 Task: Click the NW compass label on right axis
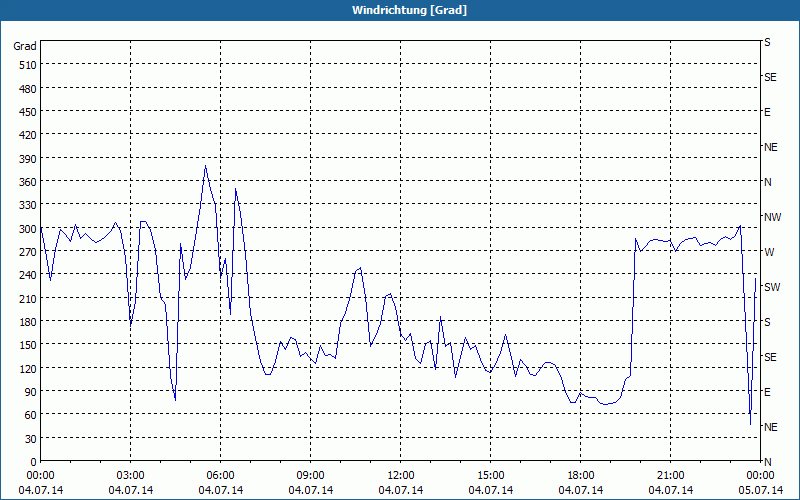(772, 217)
